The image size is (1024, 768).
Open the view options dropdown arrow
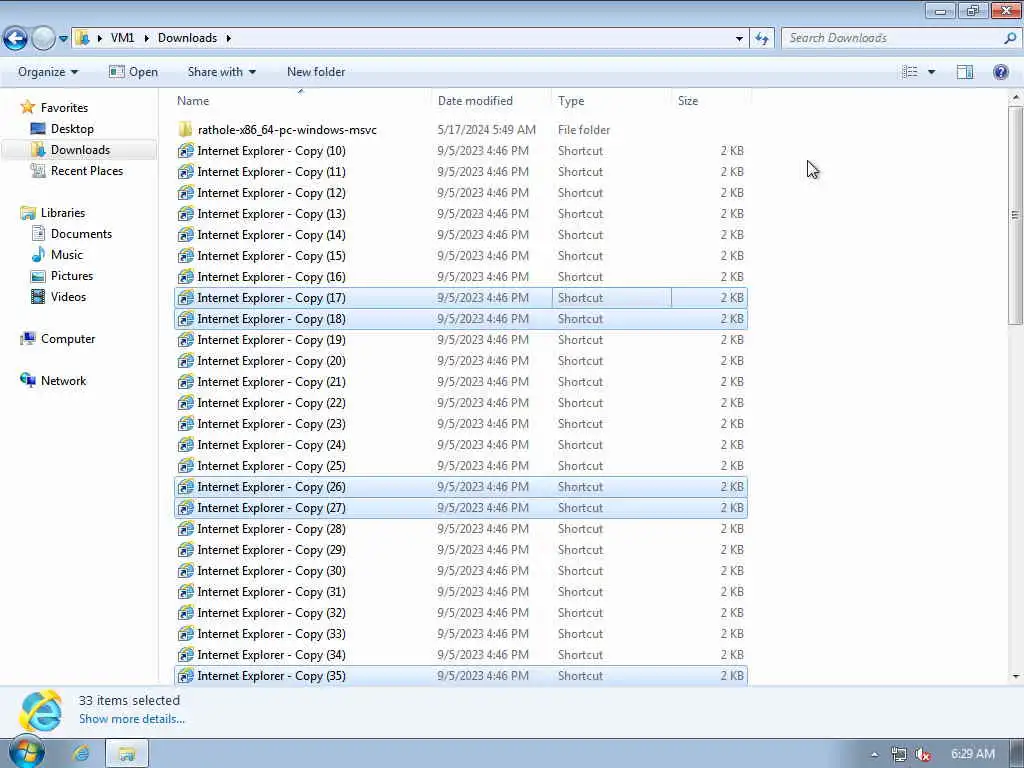coord(931,72)
